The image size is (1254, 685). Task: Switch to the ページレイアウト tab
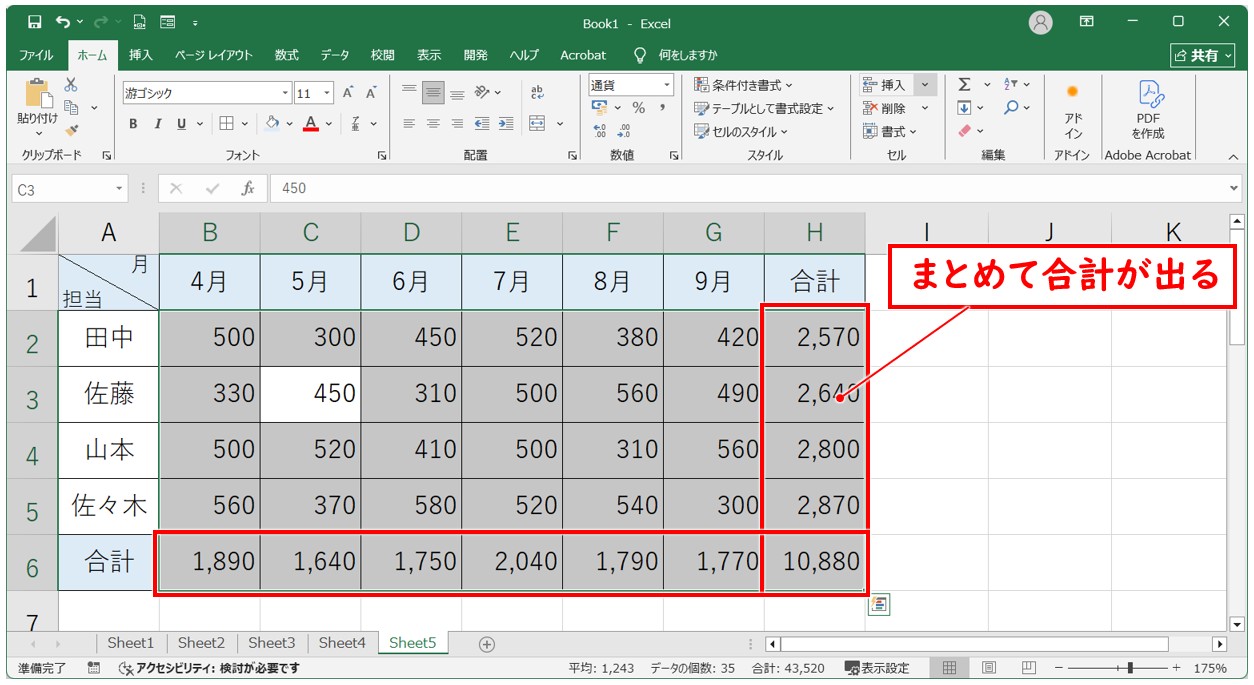pyautogui.click(x=213, y=55)
